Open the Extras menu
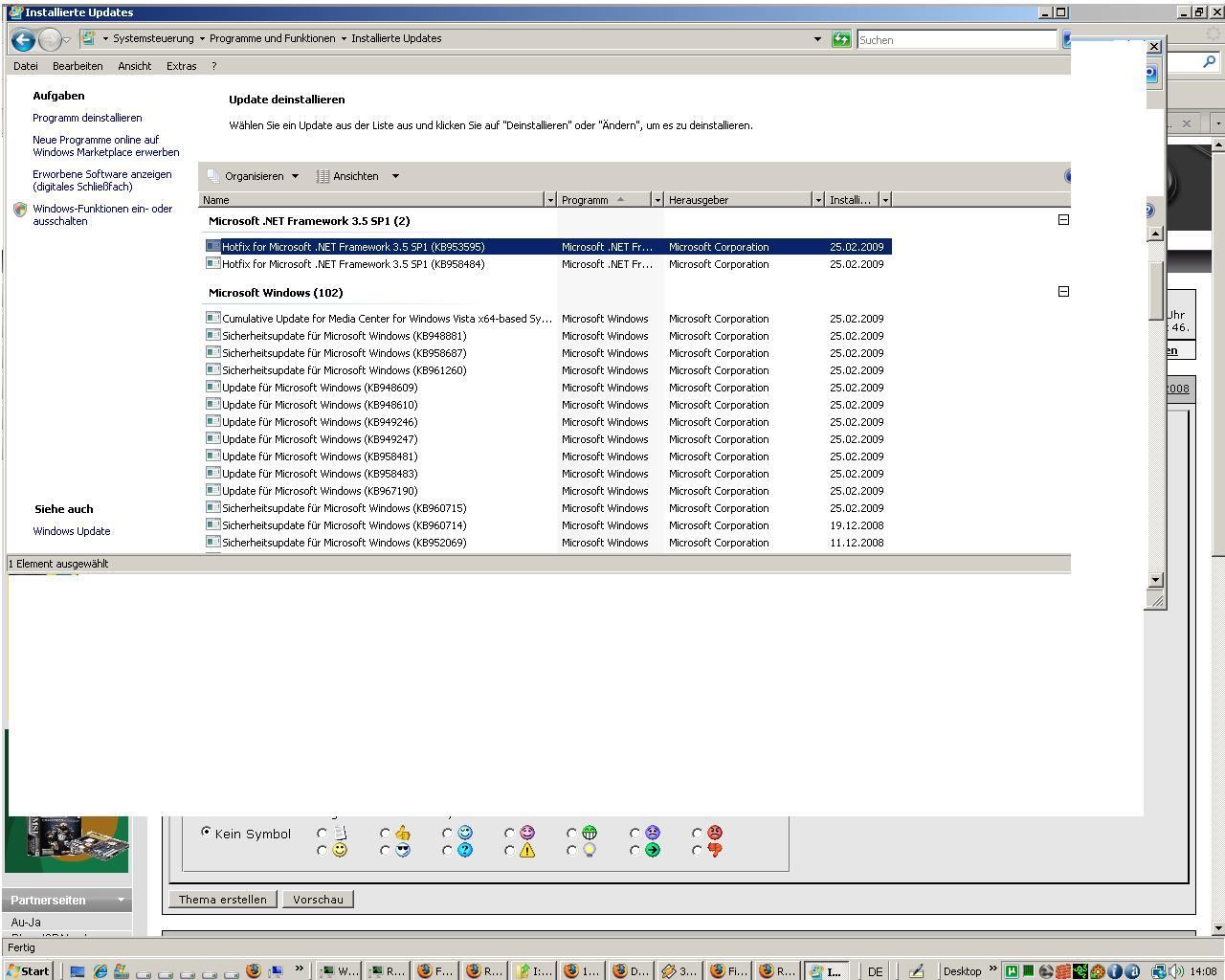The image size is (1225, 980). (181, 66)
